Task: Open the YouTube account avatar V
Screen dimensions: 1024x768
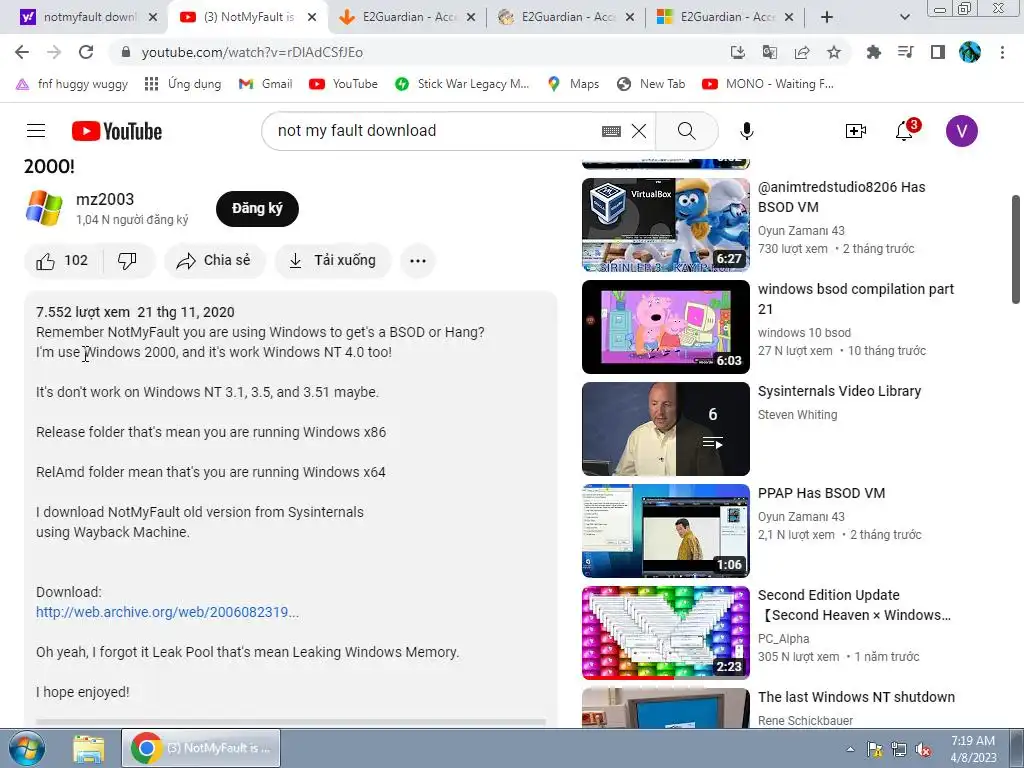Action: coord(961,131)
